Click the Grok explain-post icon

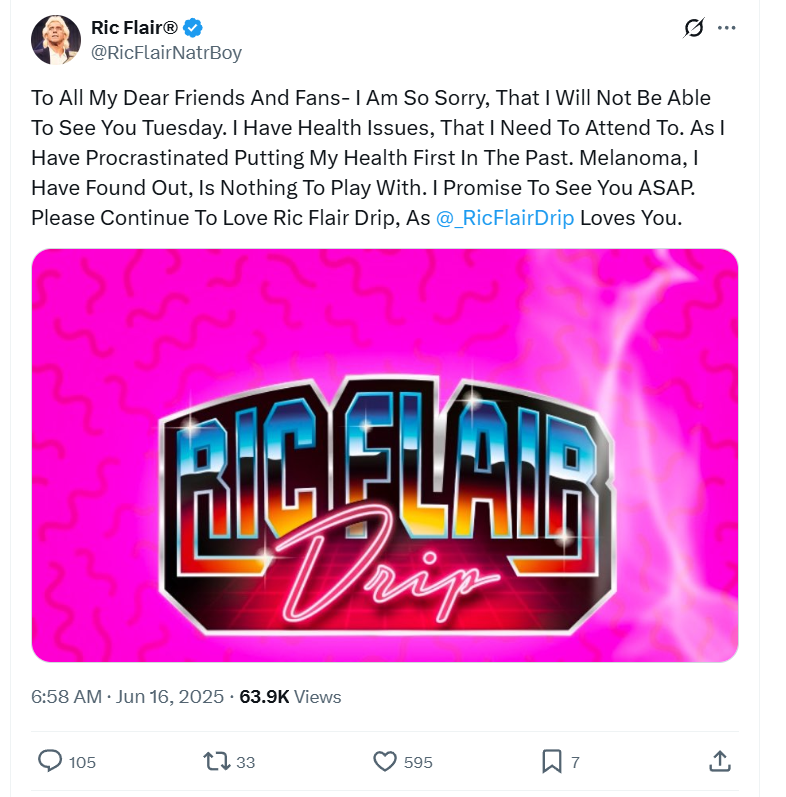693,28
